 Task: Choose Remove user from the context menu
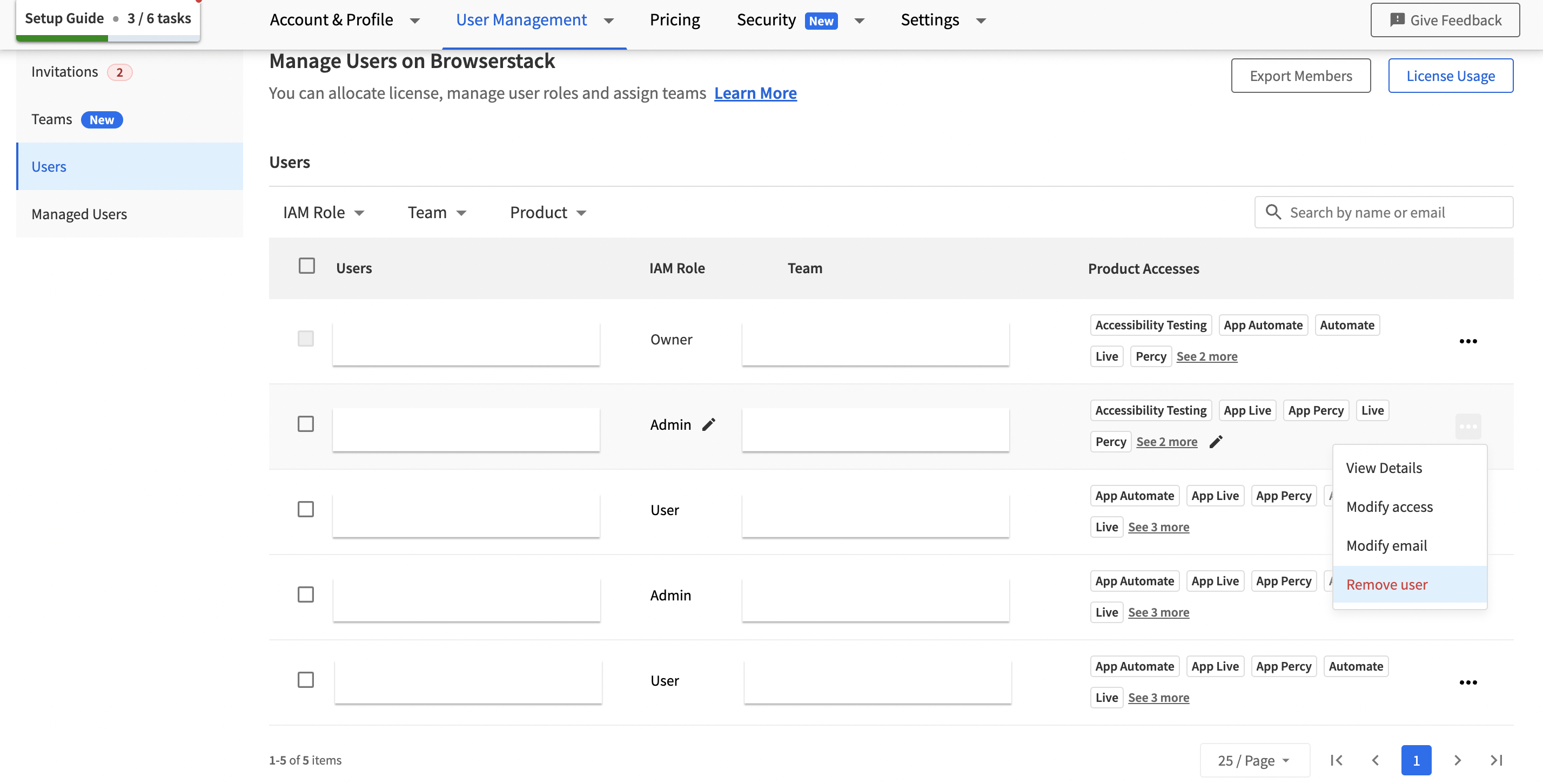1387,585
